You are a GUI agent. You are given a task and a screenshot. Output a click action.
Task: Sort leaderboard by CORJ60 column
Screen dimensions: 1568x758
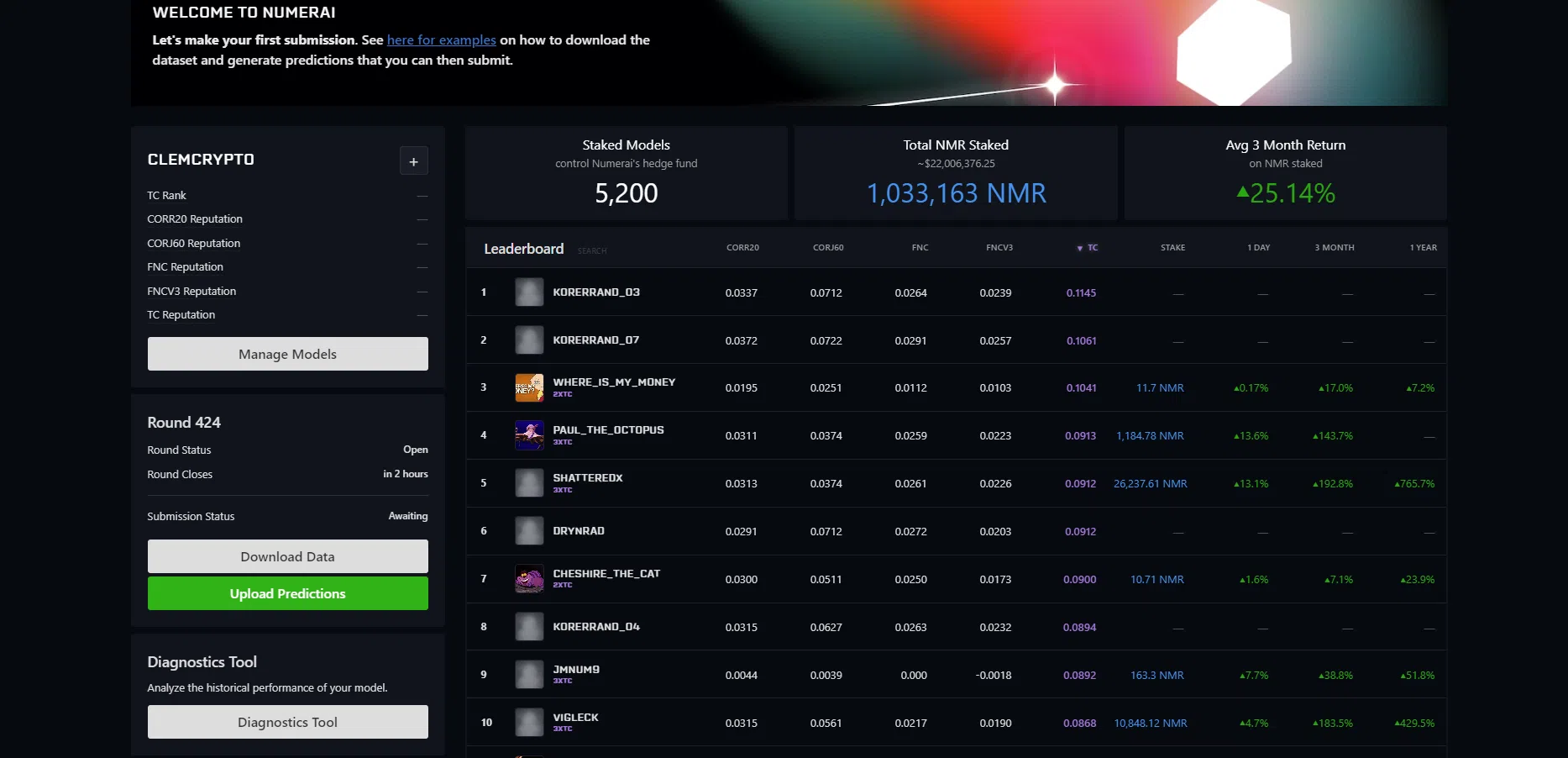point(828,248)
